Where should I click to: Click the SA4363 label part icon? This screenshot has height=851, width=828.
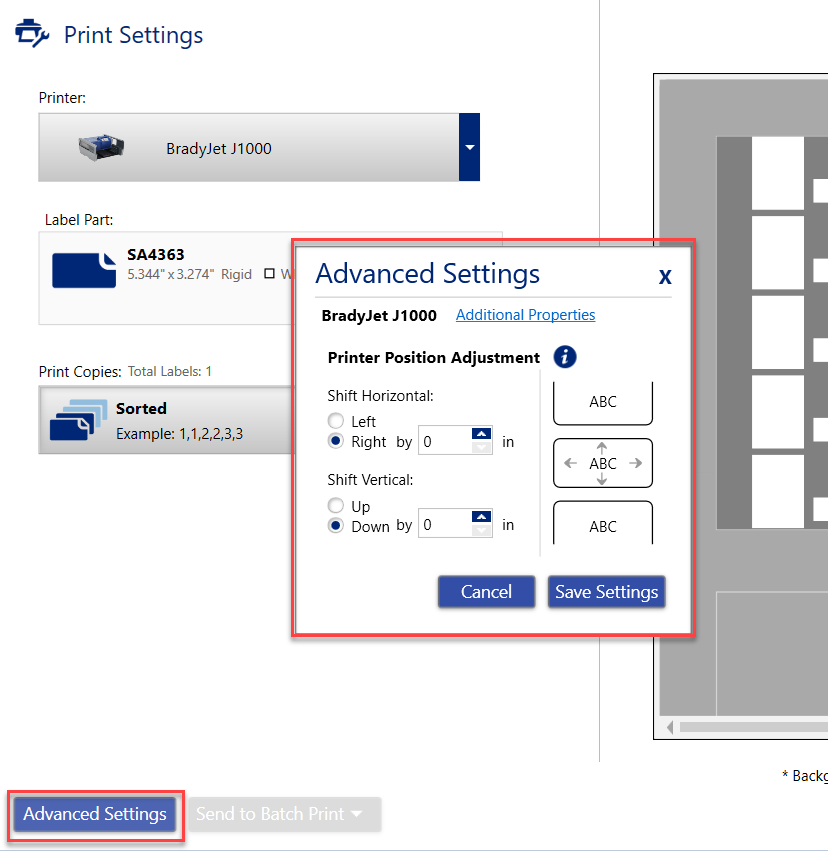point(83,269)
